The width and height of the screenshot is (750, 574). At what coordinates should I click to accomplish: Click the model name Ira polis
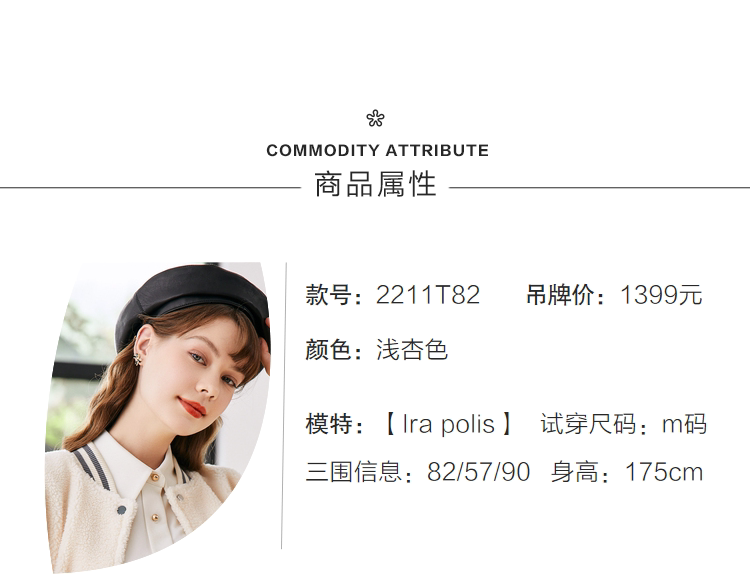(448, 424)
